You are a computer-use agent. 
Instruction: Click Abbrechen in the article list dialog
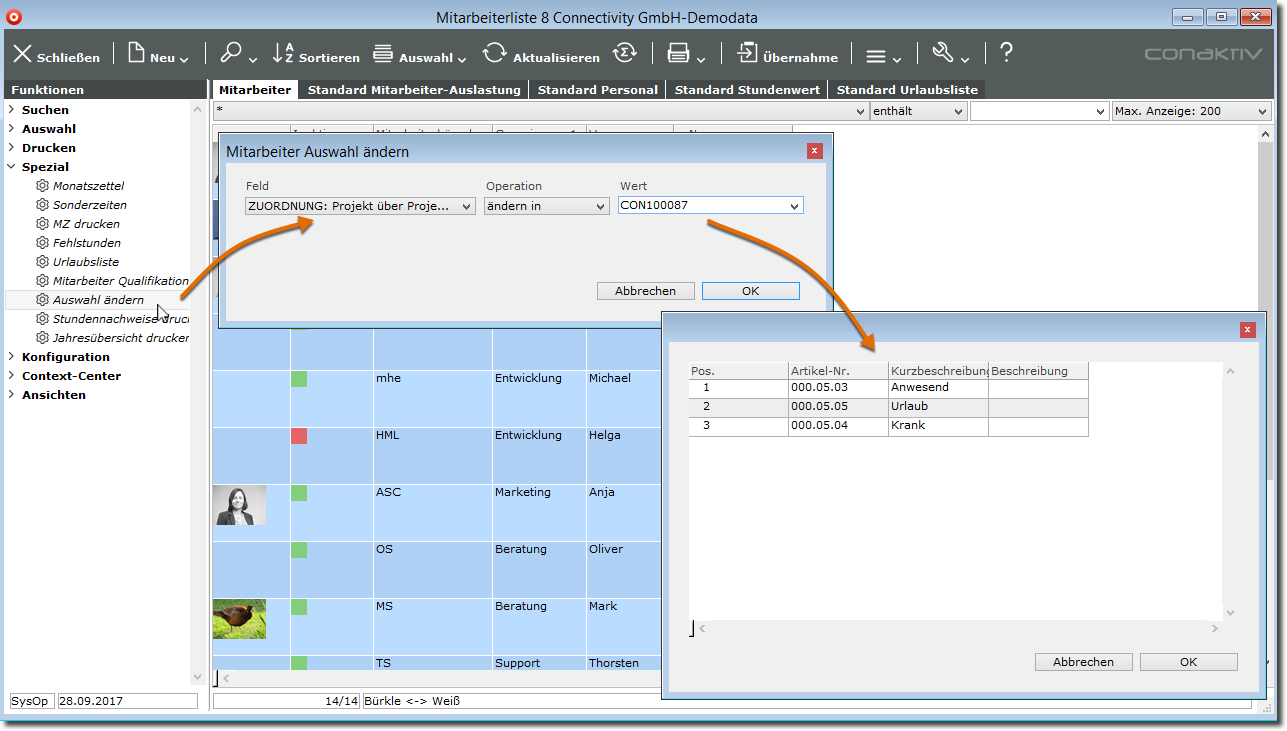coord(1082,662)
